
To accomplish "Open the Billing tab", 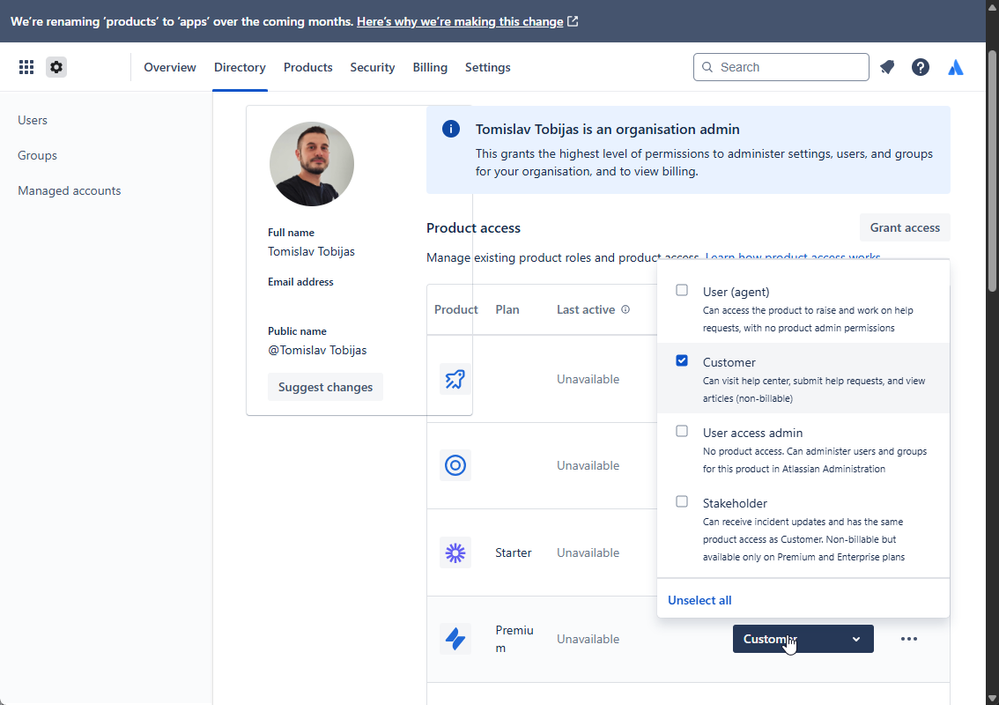I will (430, 67).
